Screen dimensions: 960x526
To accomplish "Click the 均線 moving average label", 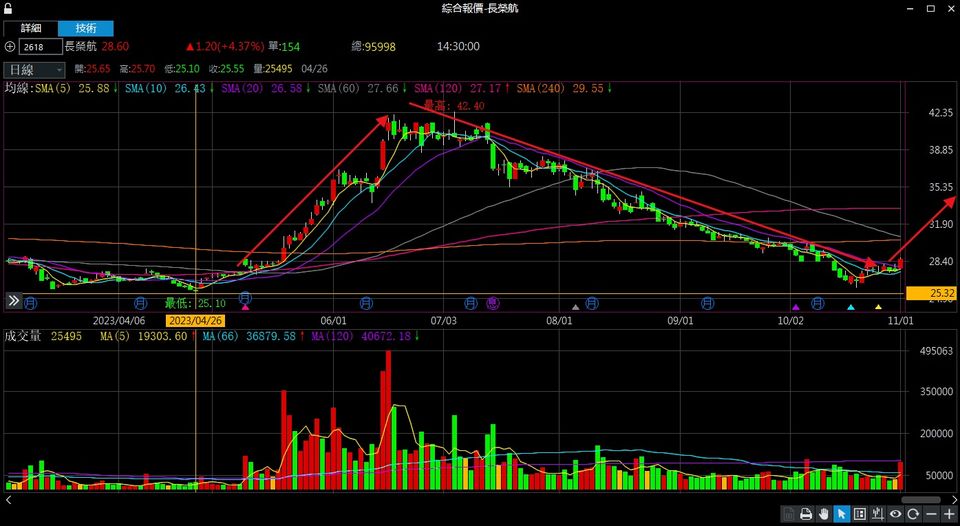I will coord(17,89).
